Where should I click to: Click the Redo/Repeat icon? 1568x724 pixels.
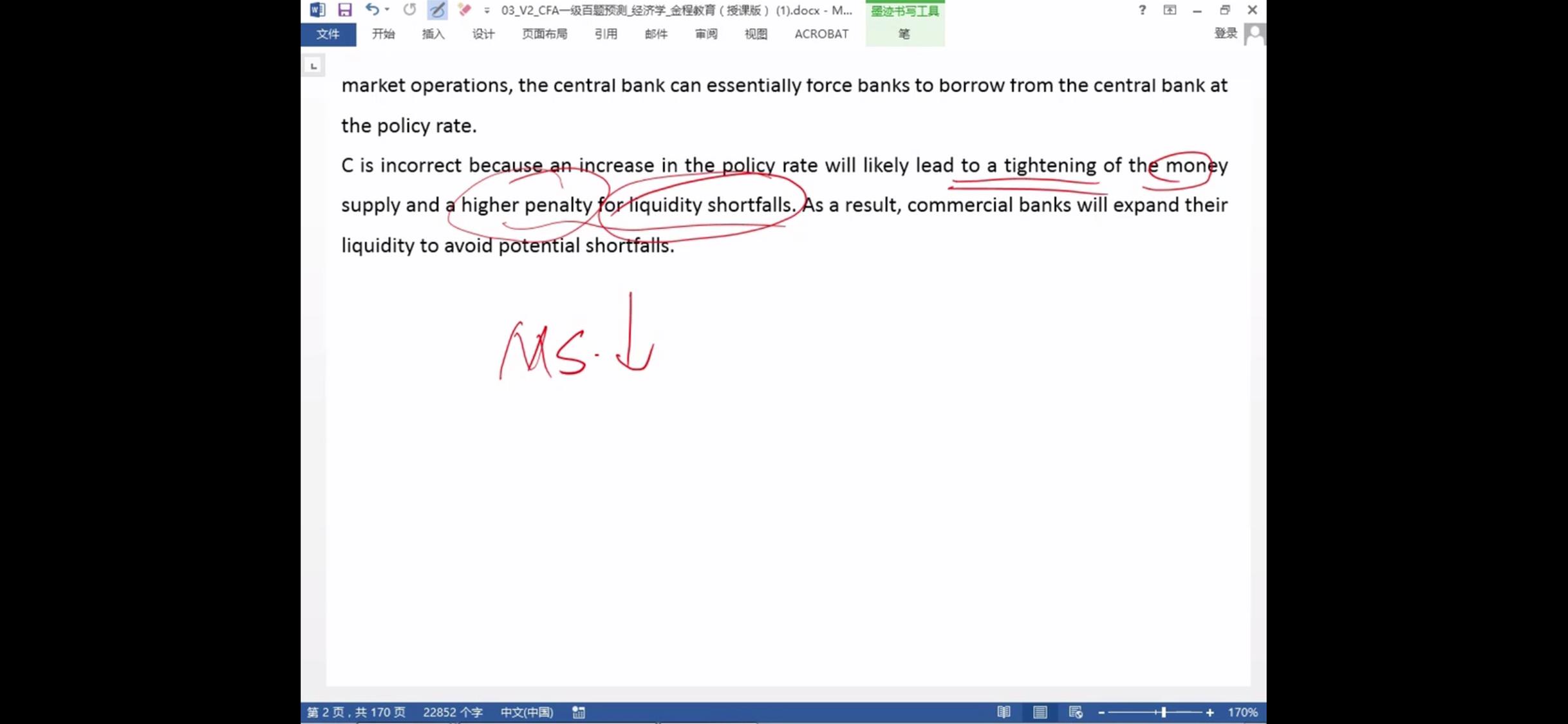tap(409, 10)
